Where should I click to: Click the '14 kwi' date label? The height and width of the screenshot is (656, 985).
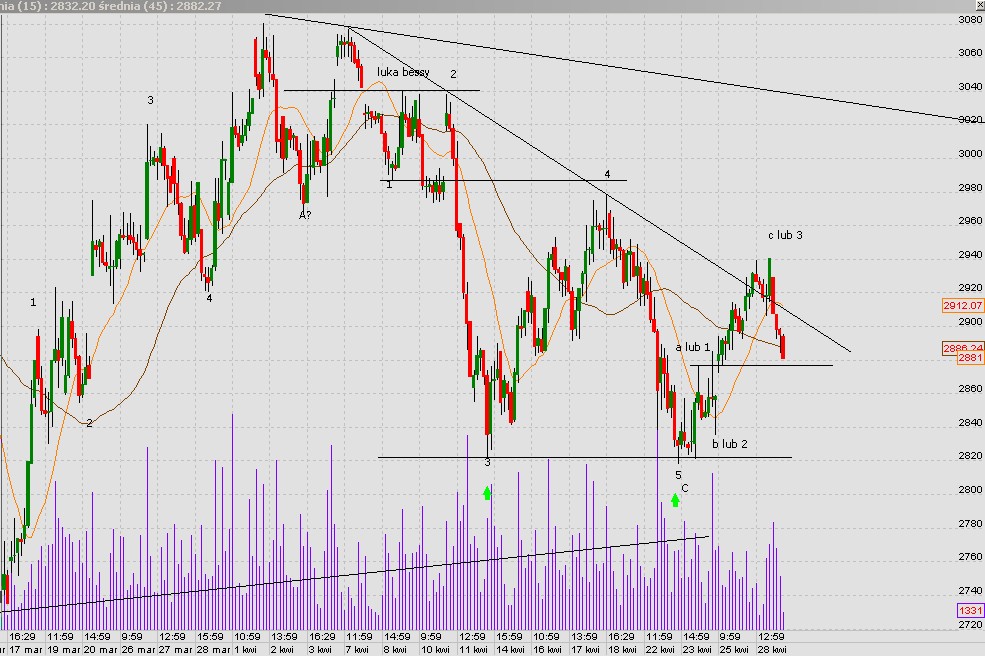[x=510, y=650]
